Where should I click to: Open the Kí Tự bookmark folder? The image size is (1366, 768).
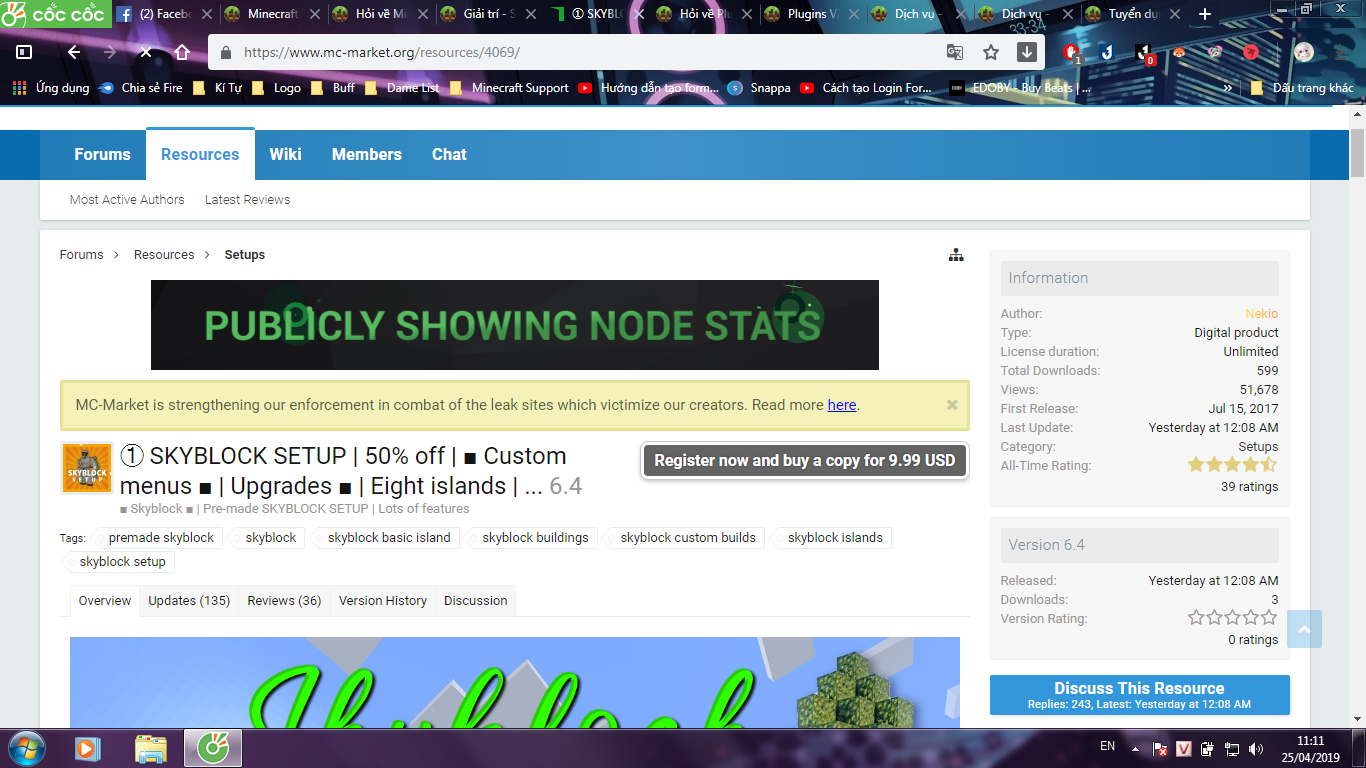coord(218,88)
